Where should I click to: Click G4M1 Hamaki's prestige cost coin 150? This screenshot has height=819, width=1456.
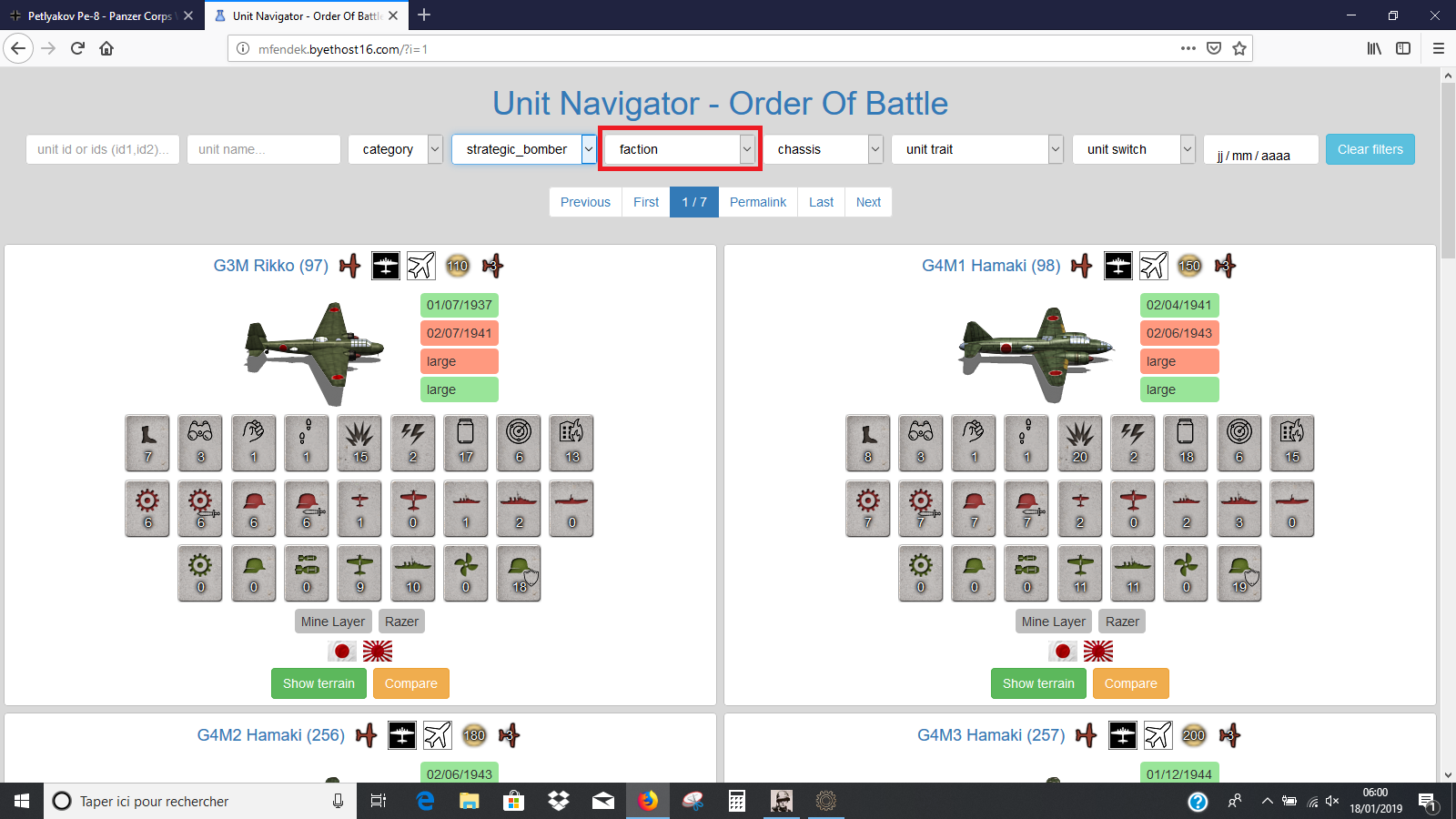(x=1189, y=266)
